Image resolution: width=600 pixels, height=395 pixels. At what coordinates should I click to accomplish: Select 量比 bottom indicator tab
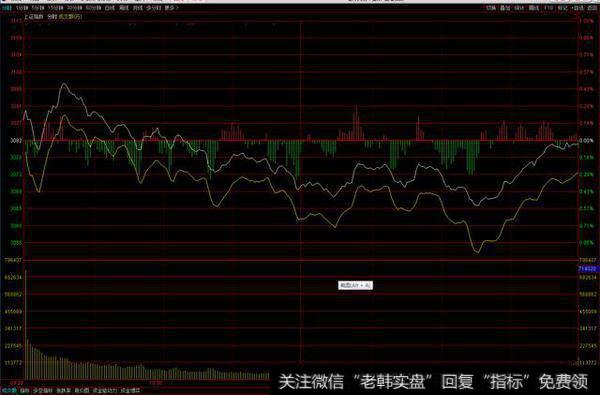(x=24, y=391)
